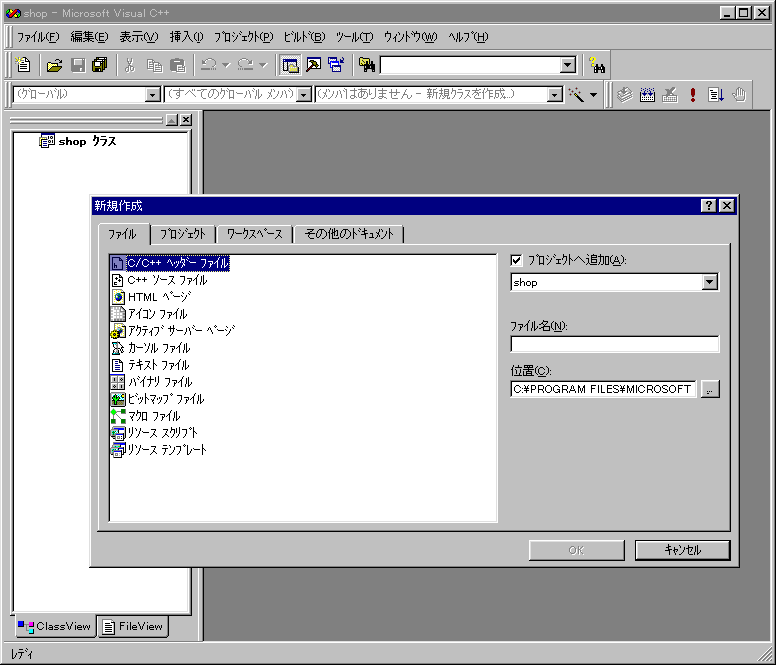
Task: Open the ビルド(B) menu
Action: (x=304, y=37)
